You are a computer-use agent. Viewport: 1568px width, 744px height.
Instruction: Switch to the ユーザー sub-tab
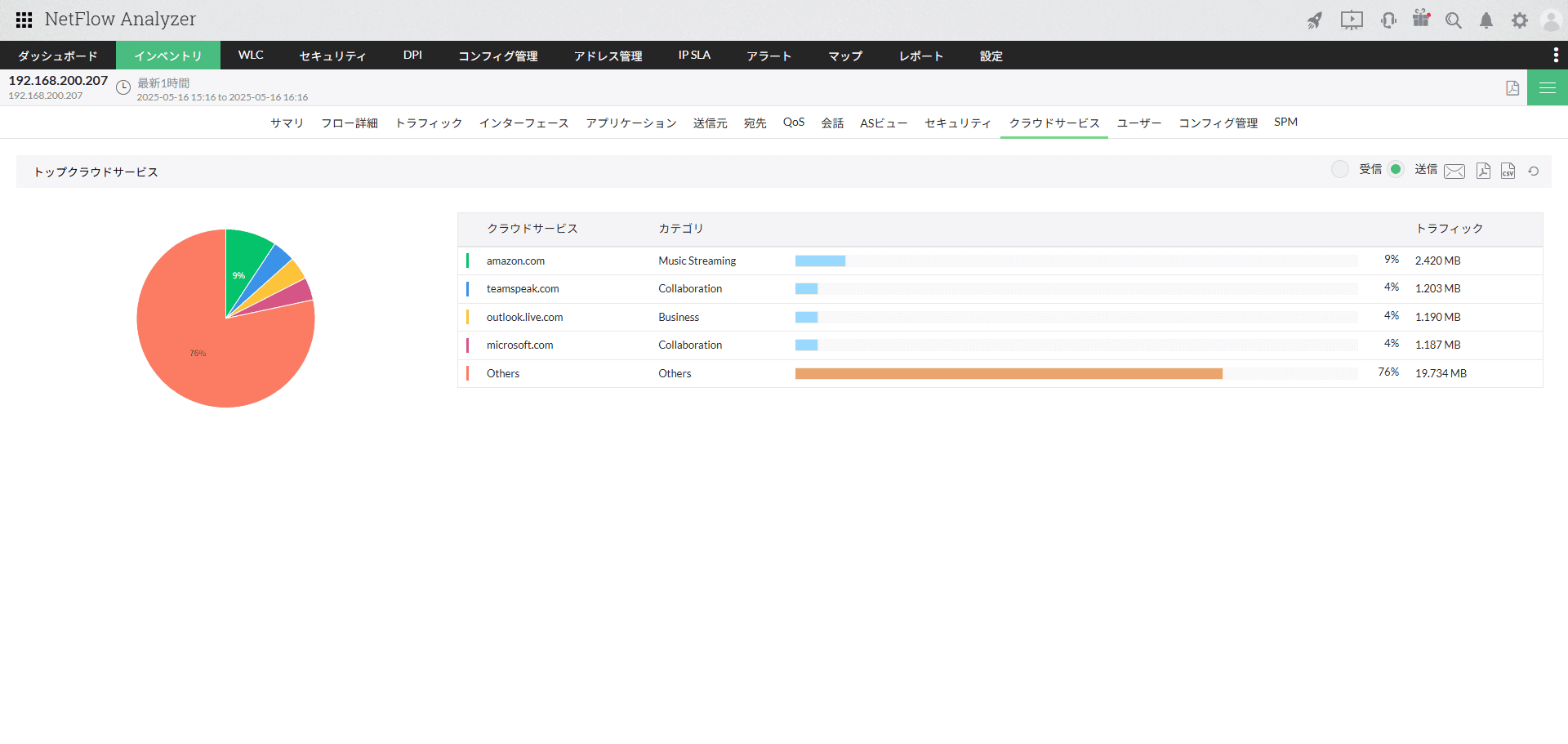tap(1139, 123)
